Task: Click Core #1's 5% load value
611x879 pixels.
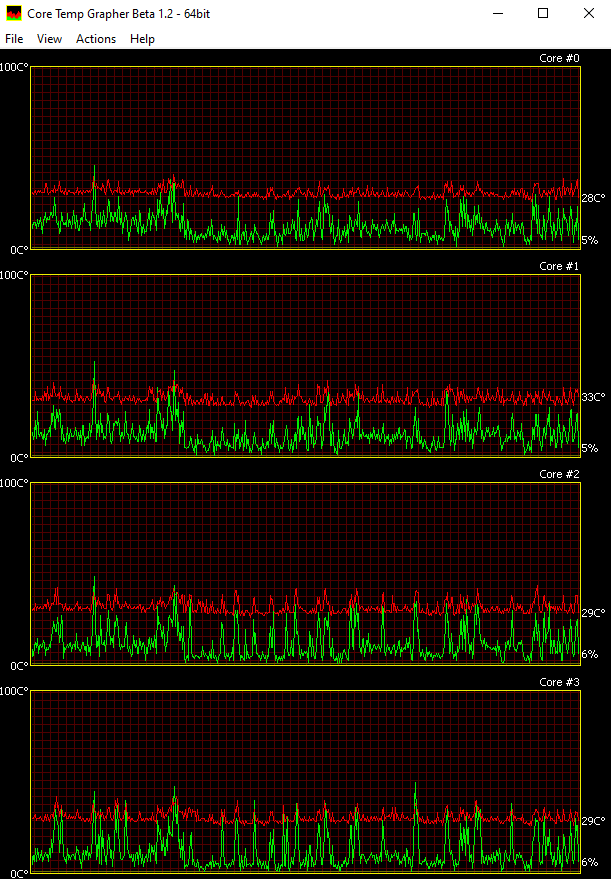Action: pos(590,448)
